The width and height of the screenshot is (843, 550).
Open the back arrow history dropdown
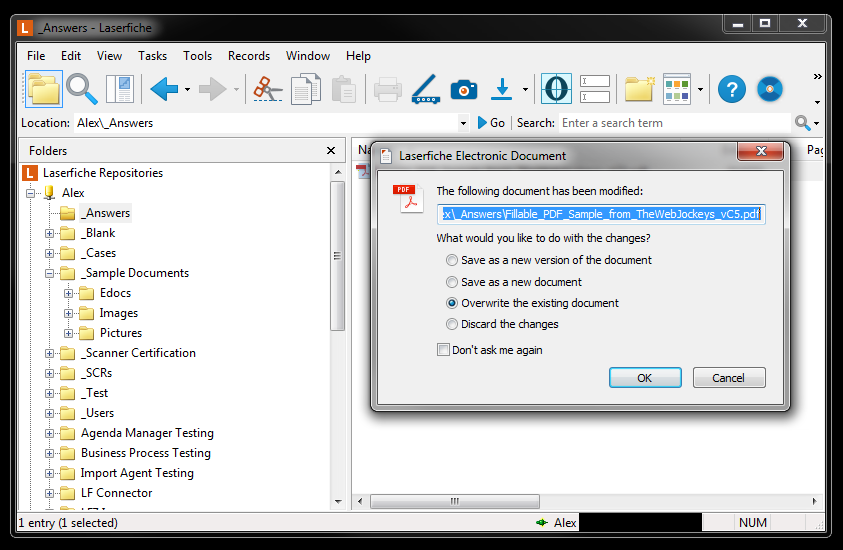187,89
